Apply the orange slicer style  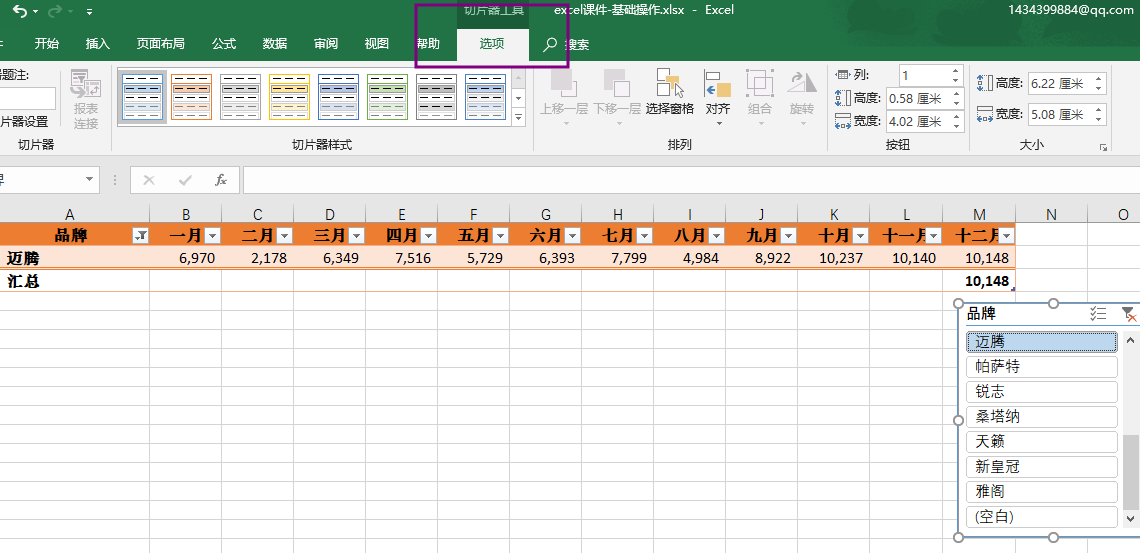(191, 97)
